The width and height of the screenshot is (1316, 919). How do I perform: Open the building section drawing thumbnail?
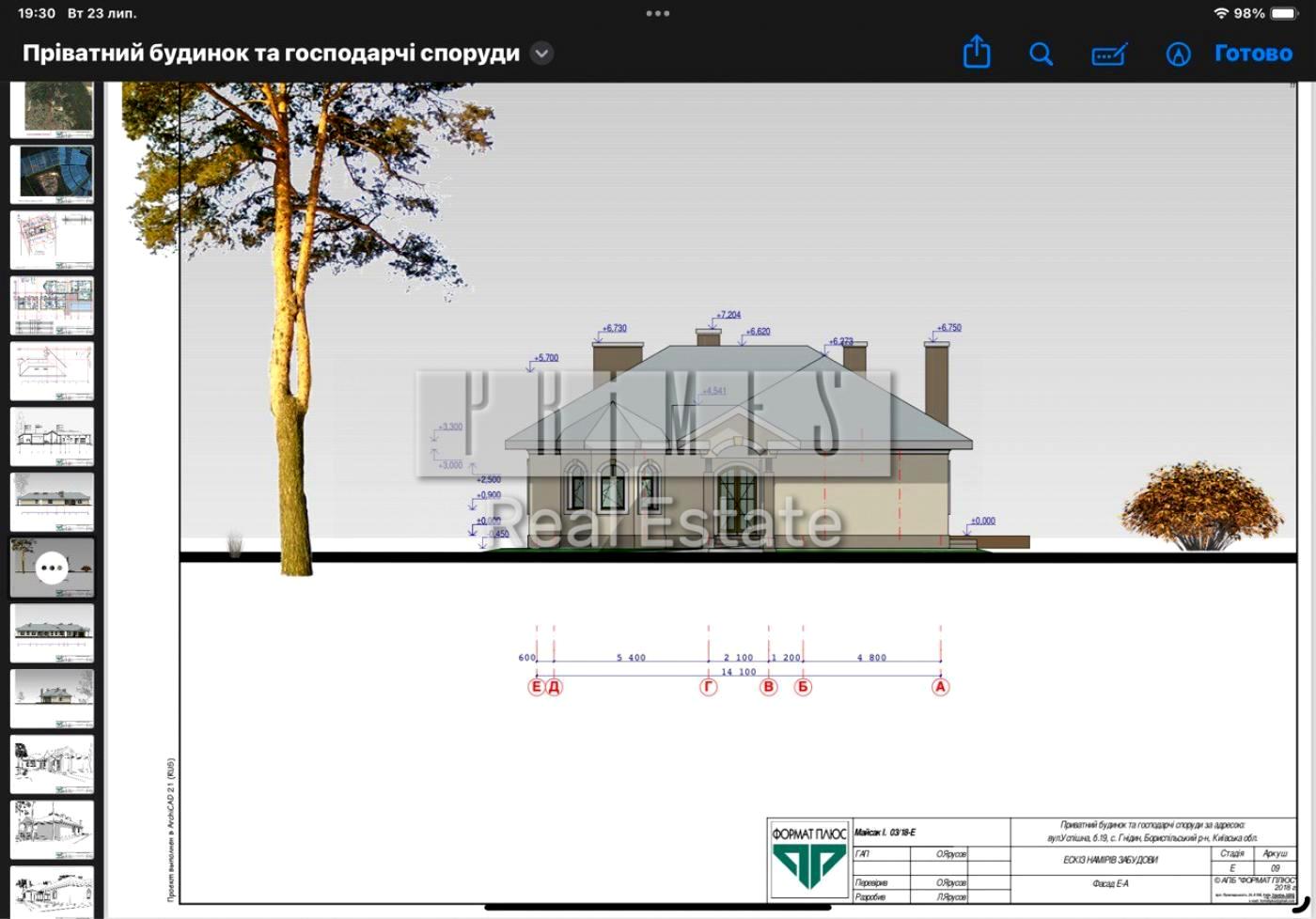click(52, 437)
